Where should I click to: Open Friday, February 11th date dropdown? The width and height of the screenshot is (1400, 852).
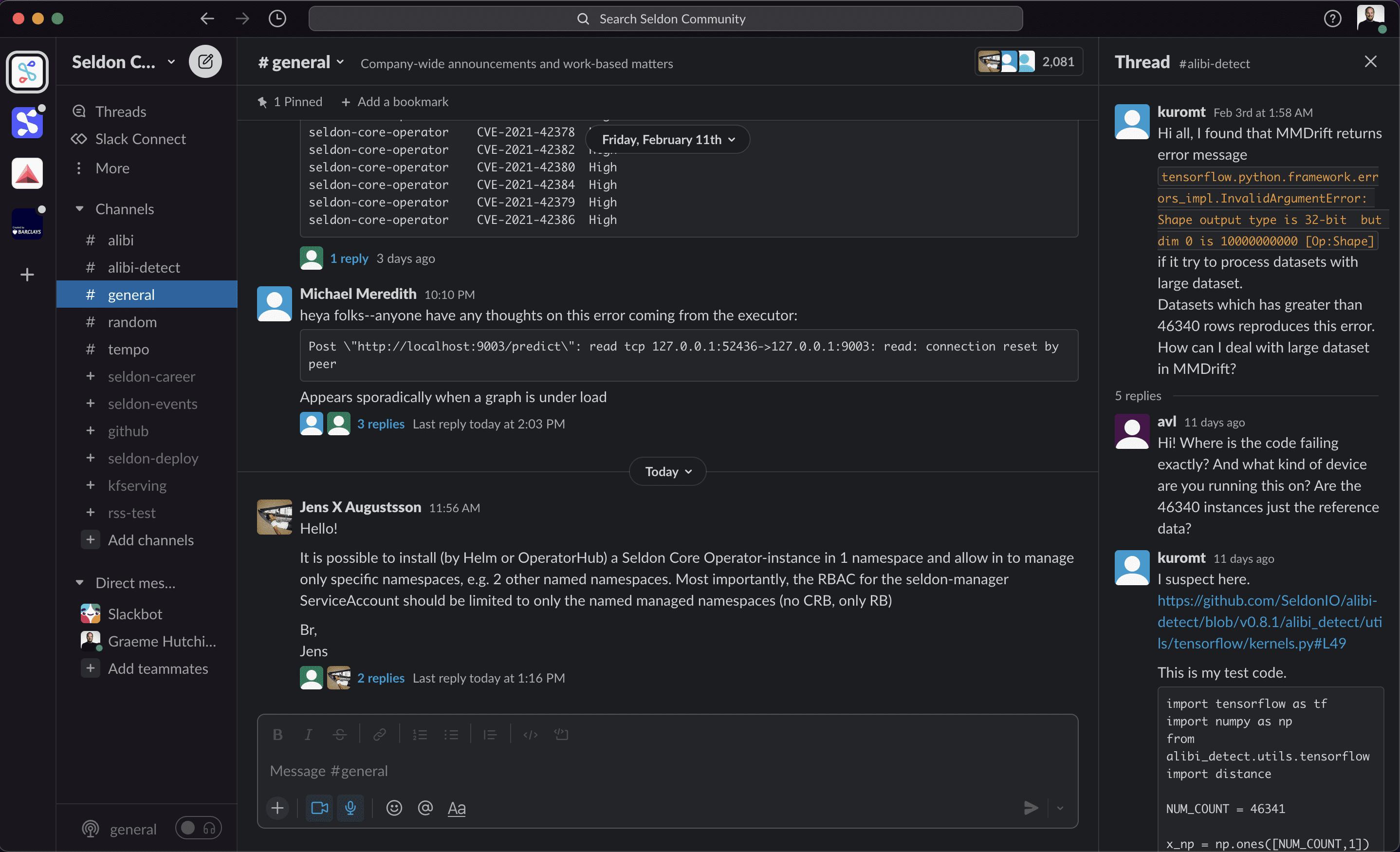pyautogui.click(x=668, y=139)
